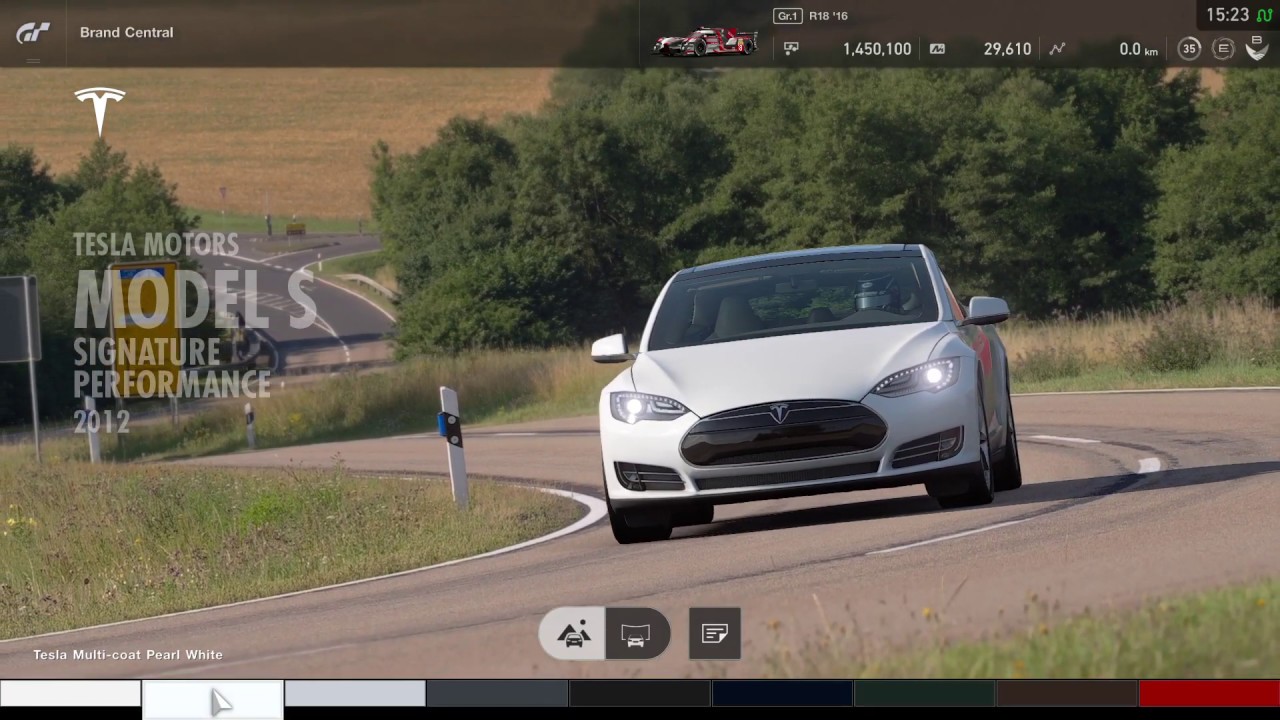
Task: Click the driver level 35 badge
Action: point(1189,48)
